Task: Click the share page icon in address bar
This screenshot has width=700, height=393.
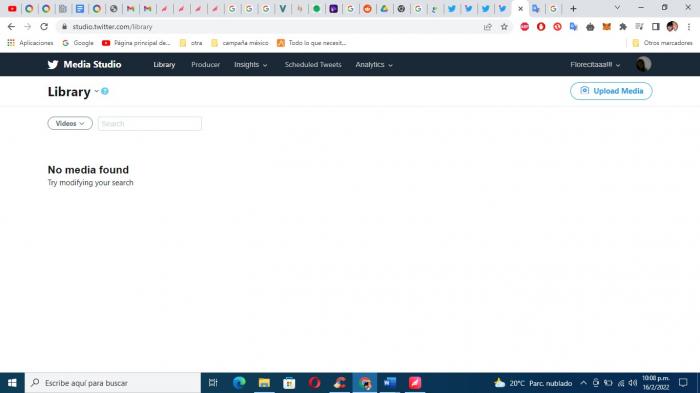Action: click(x=488, y=27)
